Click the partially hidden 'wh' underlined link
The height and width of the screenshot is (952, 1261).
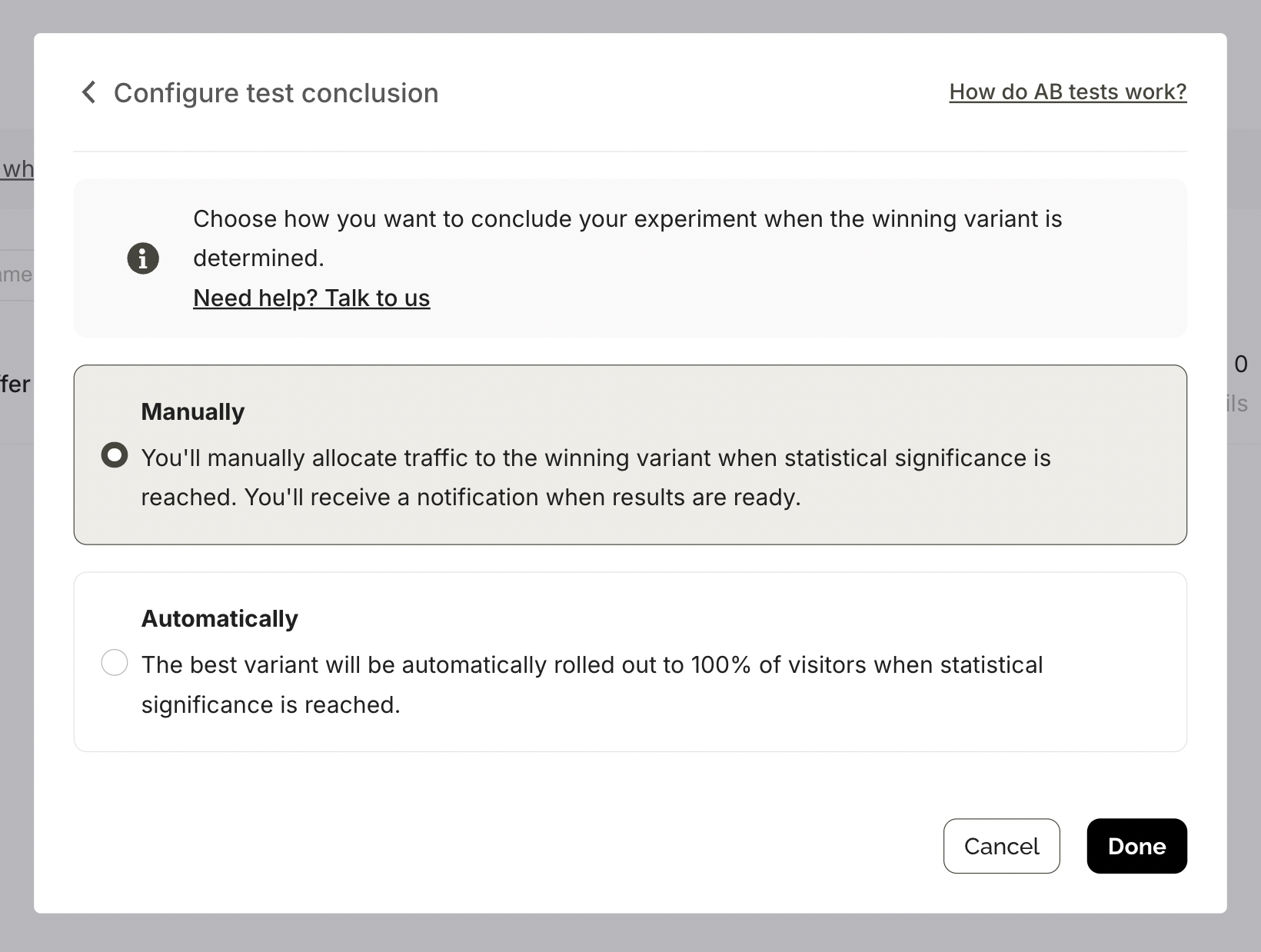pos(17,169)
